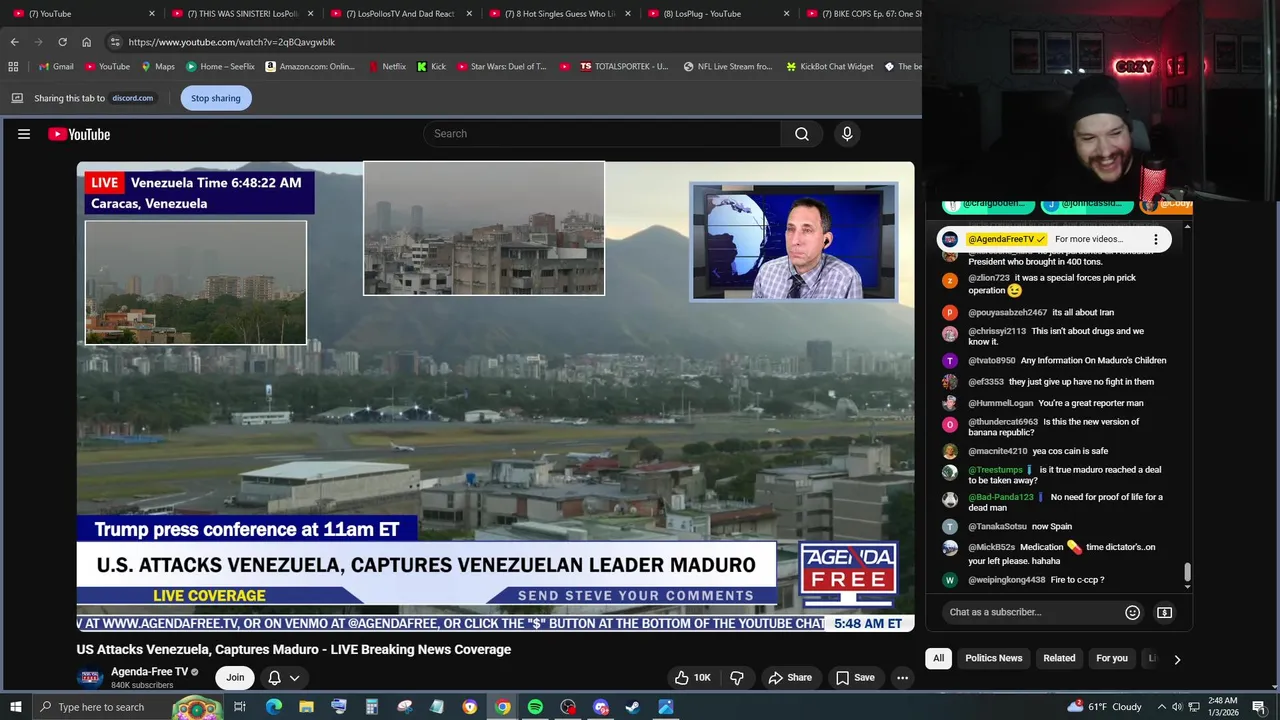Open Discord from the taskbar

600,707
